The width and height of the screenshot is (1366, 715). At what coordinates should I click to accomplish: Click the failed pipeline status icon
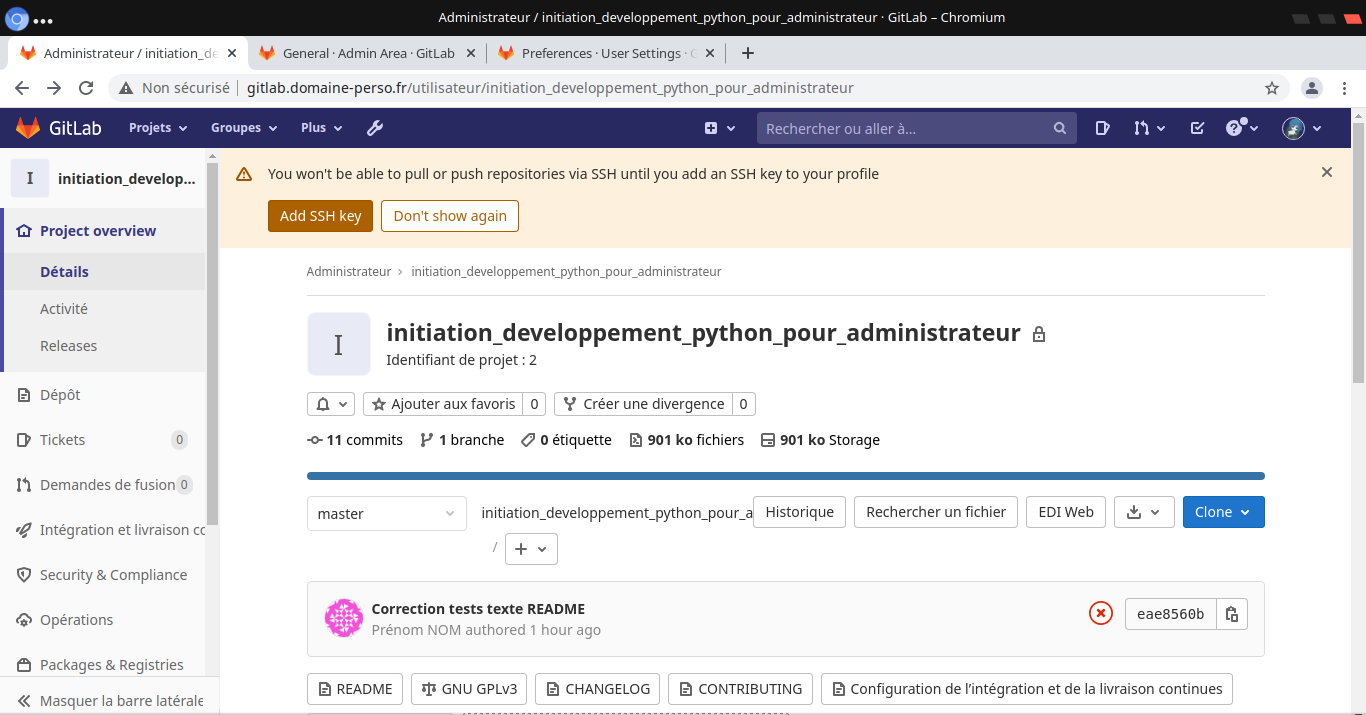[x=1100, y=614]
